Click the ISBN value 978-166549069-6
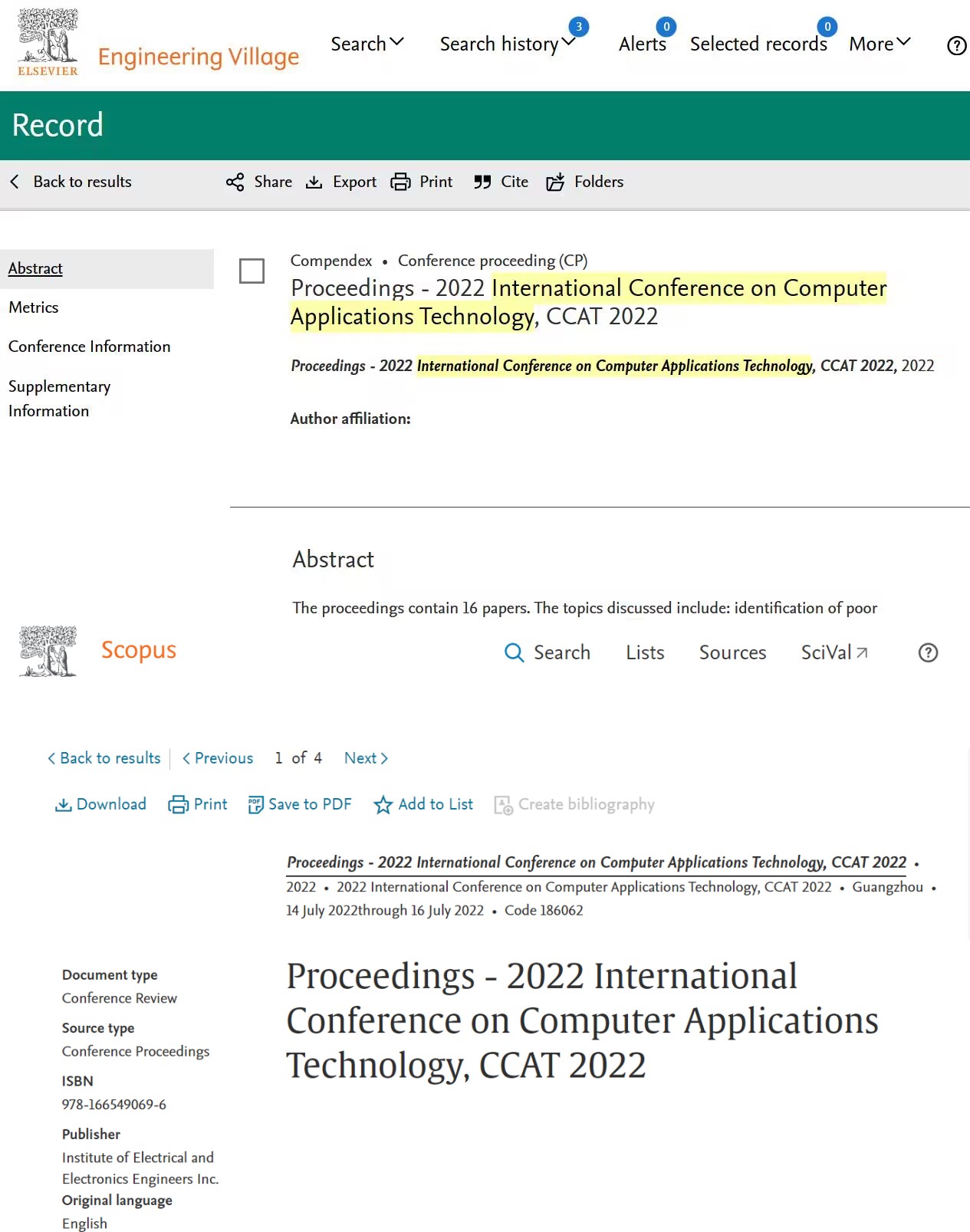The width and height of the screenshot is (970, 1232). [x=114, y=1105]
